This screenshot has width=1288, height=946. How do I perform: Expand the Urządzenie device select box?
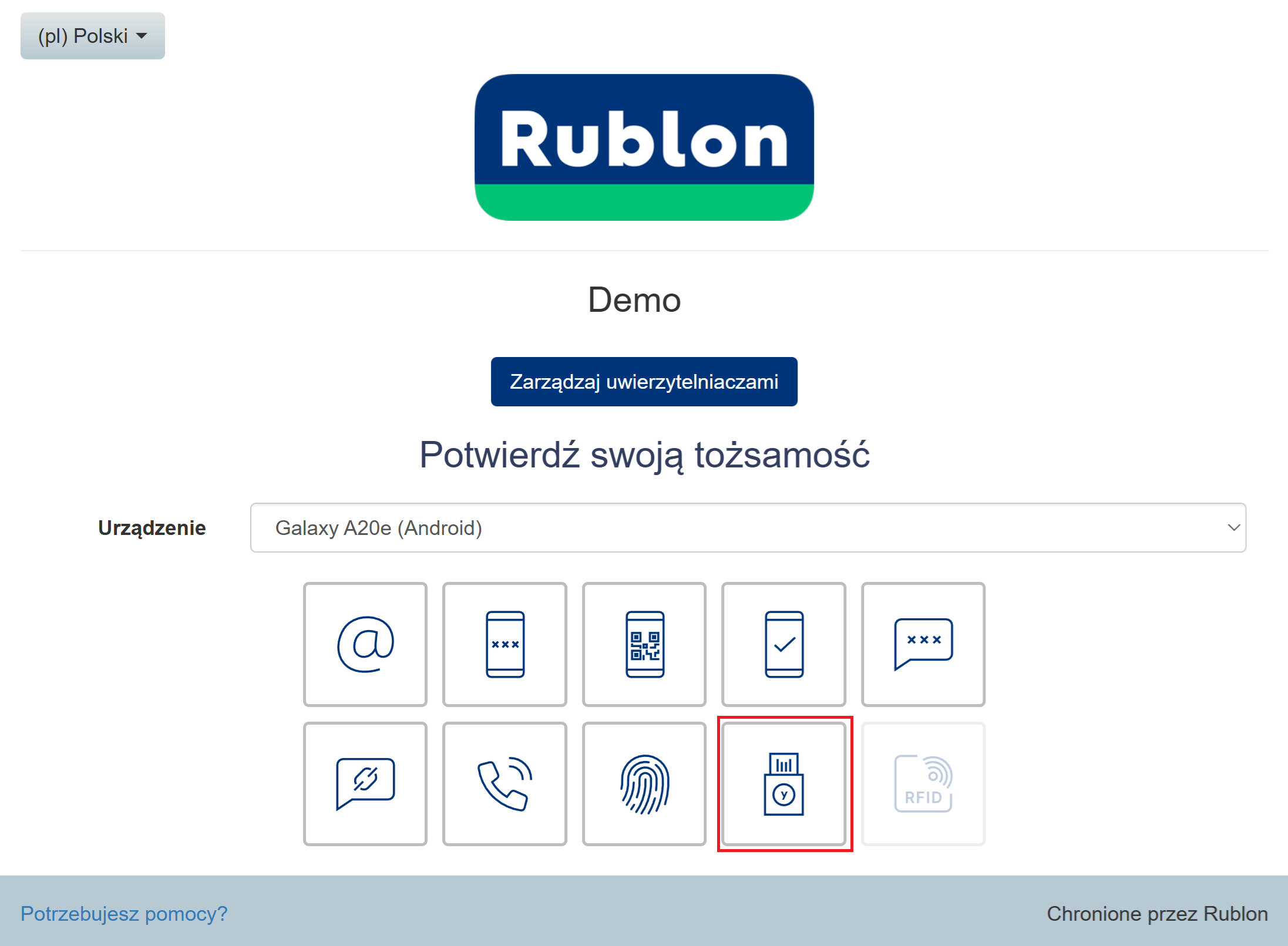tap(747, 527)
